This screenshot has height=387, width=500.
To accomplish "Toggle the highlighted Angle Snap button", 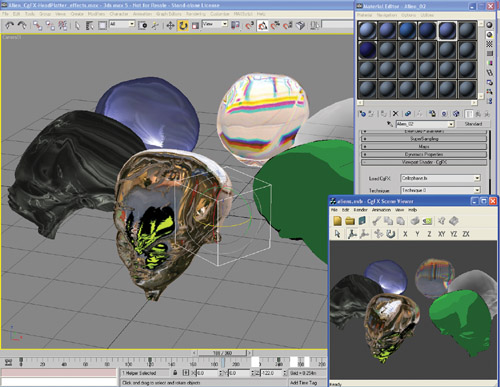I will pos(262,26).
